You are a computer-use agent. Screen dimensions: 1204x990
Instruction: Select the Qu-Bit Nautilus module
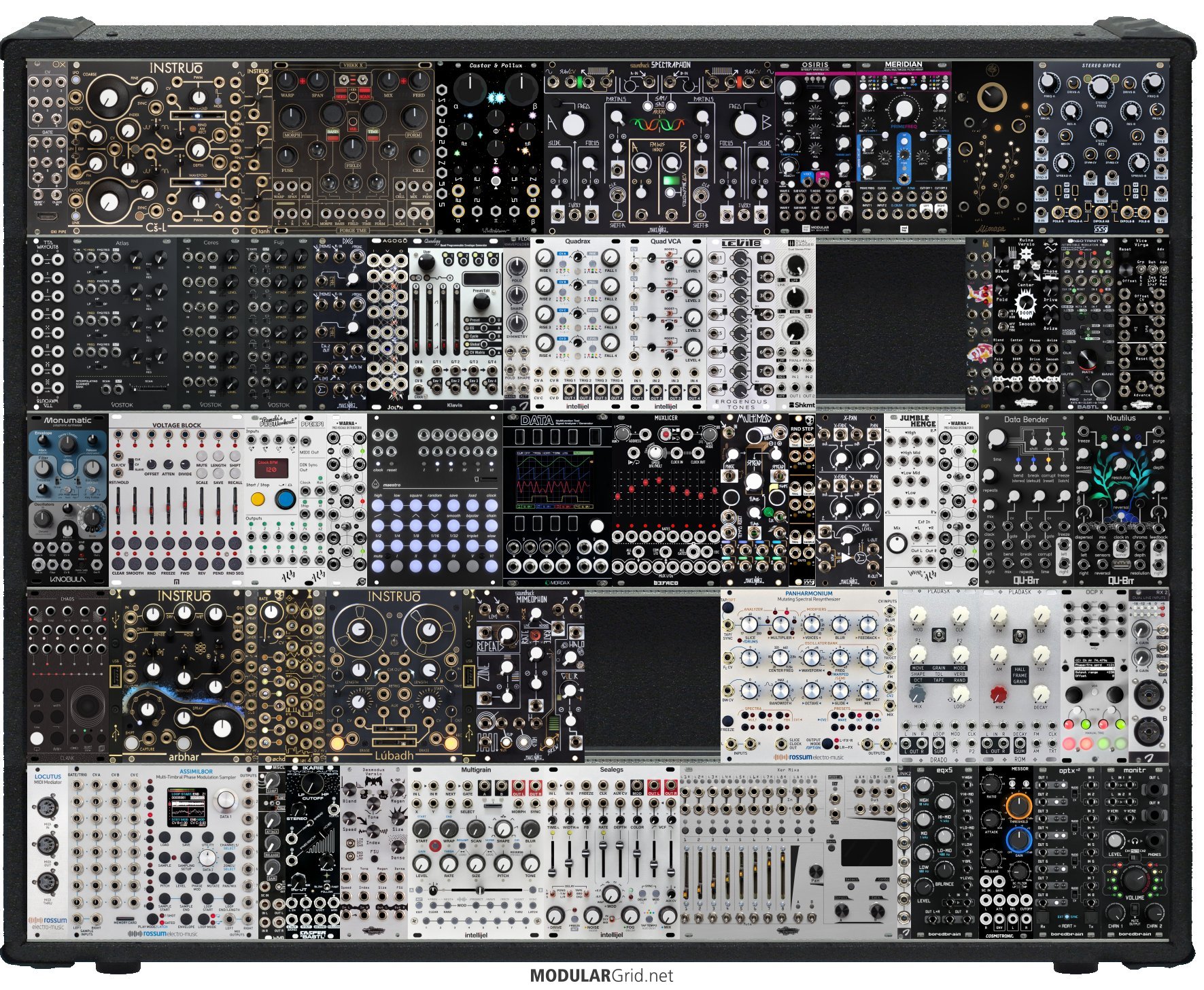click(1121, 500)
